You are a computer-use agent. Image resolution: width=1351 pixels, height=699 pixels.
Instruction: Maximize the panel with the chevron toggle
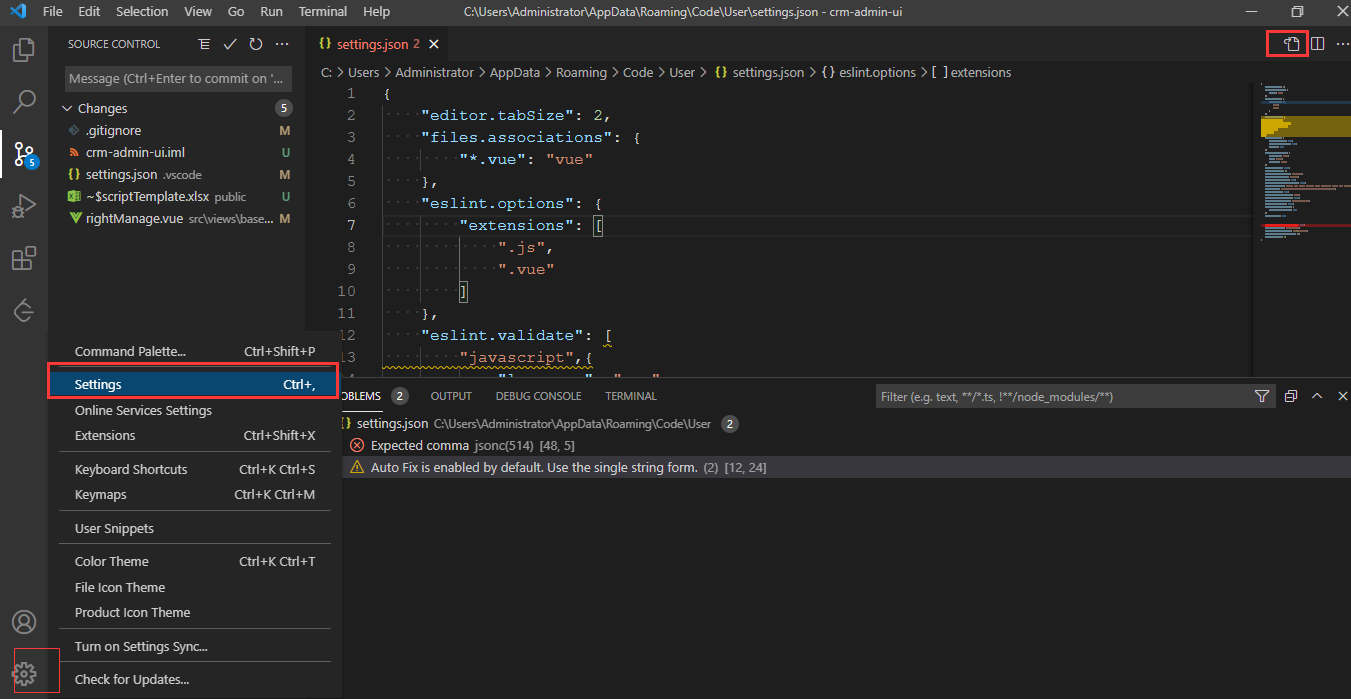pyautogui.click(x=1317, y=396)
